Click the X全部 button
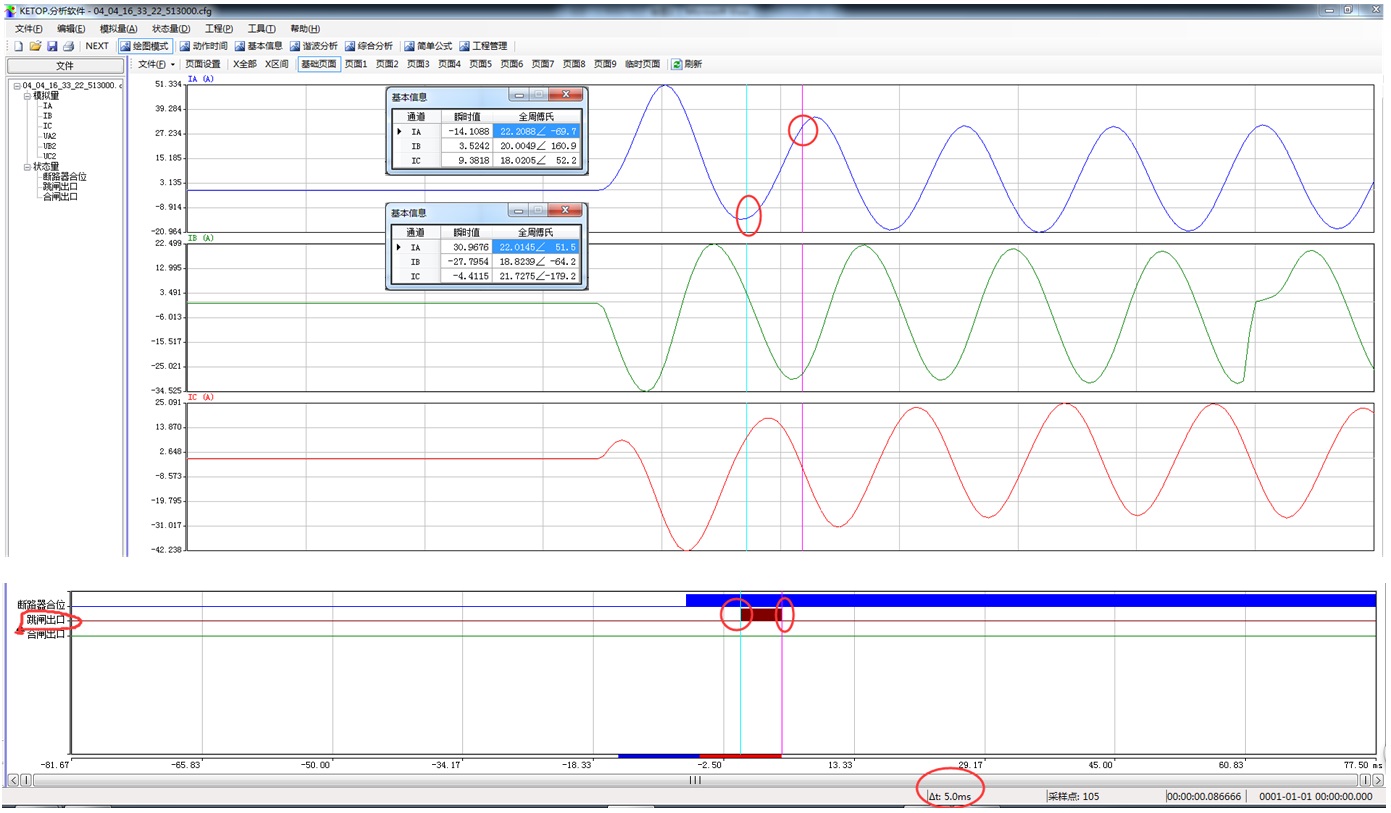 [x=244, y=64]
